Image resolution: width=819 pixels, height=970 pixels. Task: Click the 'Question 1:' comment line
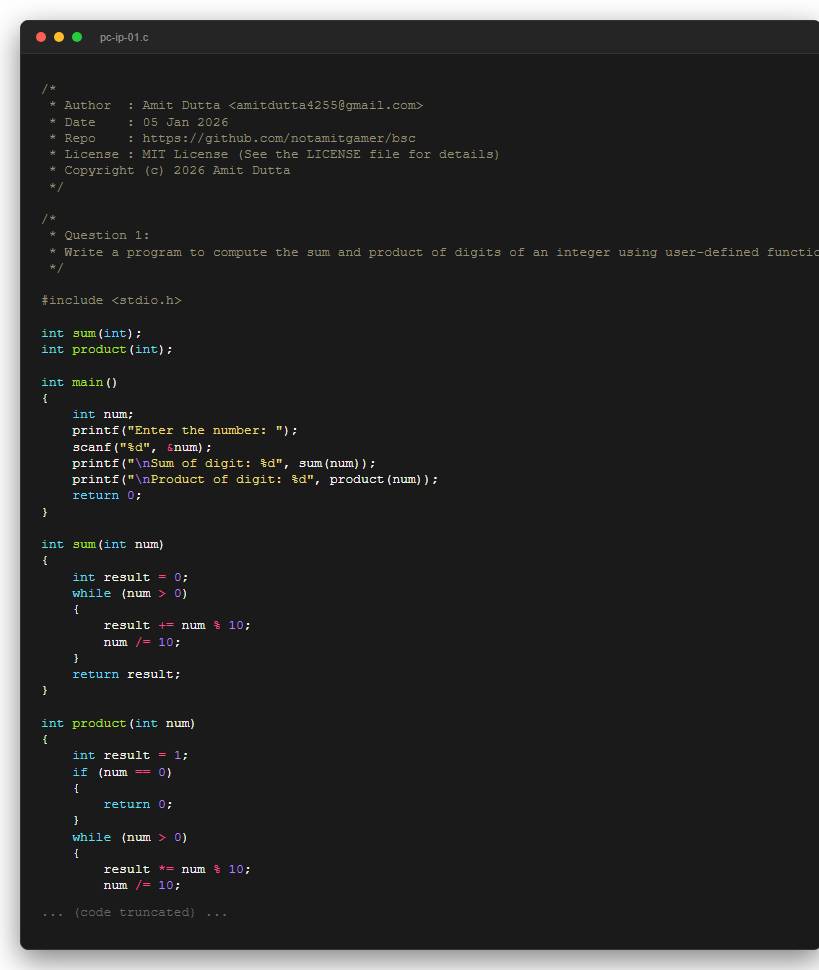pyautogui.click(x=99, y=236)
